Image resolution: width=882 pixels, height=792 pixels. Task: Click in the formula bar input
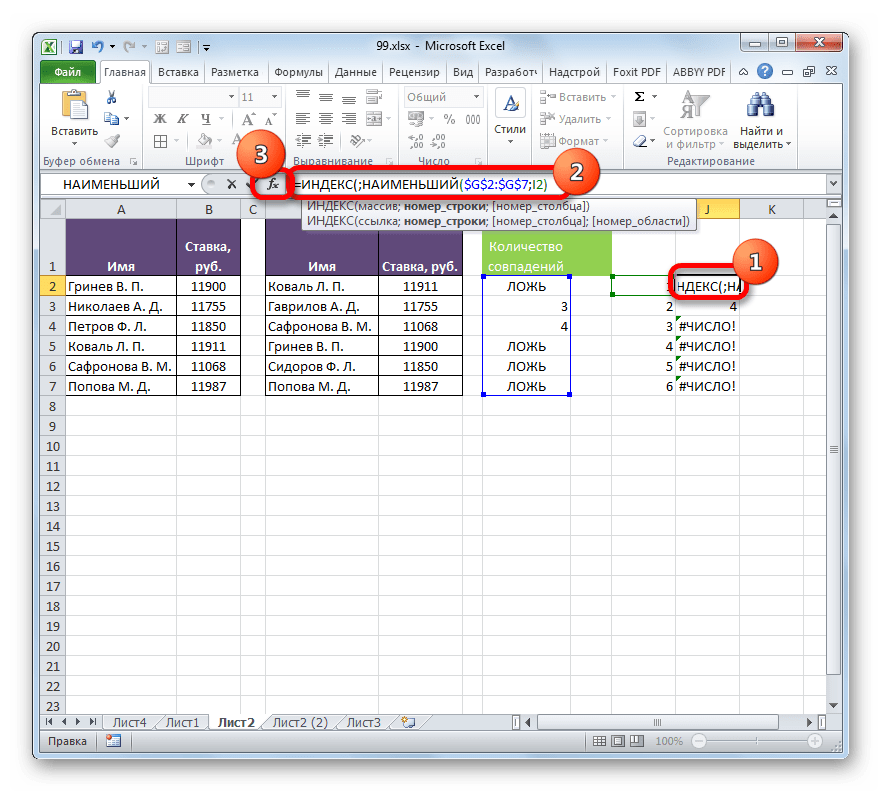557,184
